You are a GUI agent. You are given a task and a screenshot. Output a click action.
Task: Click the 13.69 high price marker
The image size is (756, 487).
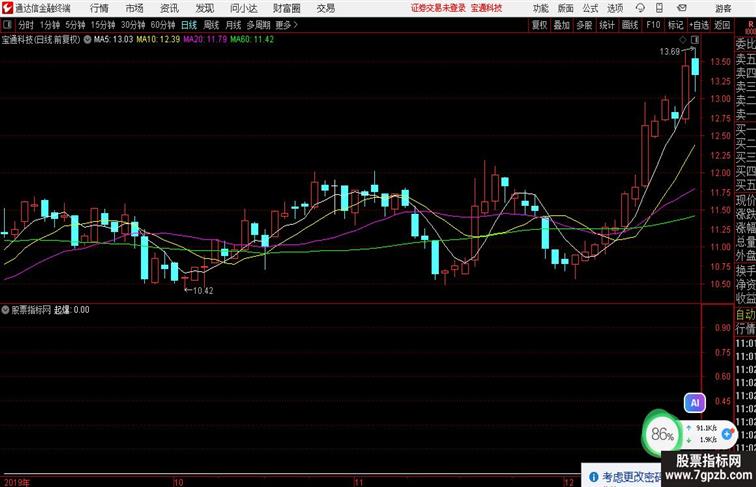coord(670,52)
